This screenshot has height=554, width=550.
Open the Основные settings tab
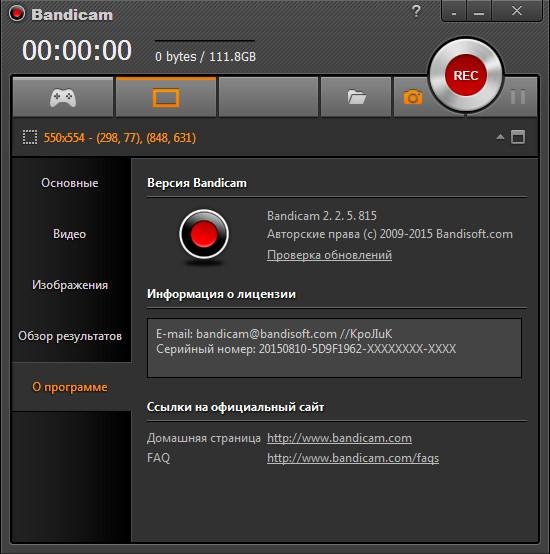[x=70, y=183]
